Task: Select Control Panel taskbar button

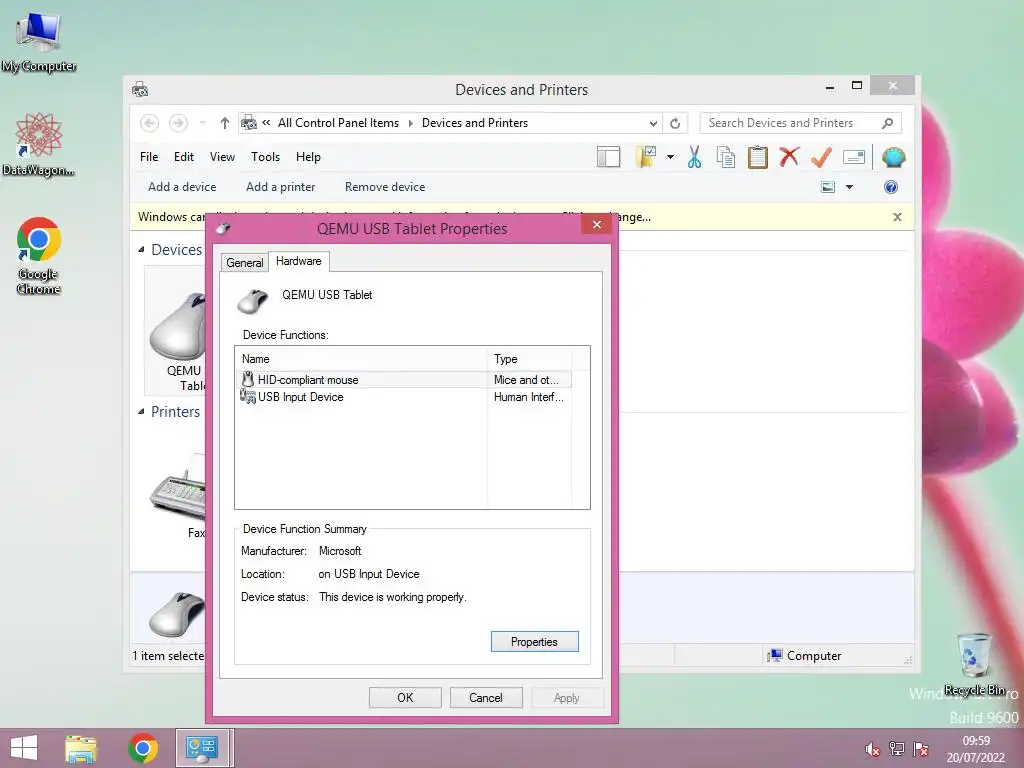Action: click(202, 748)
